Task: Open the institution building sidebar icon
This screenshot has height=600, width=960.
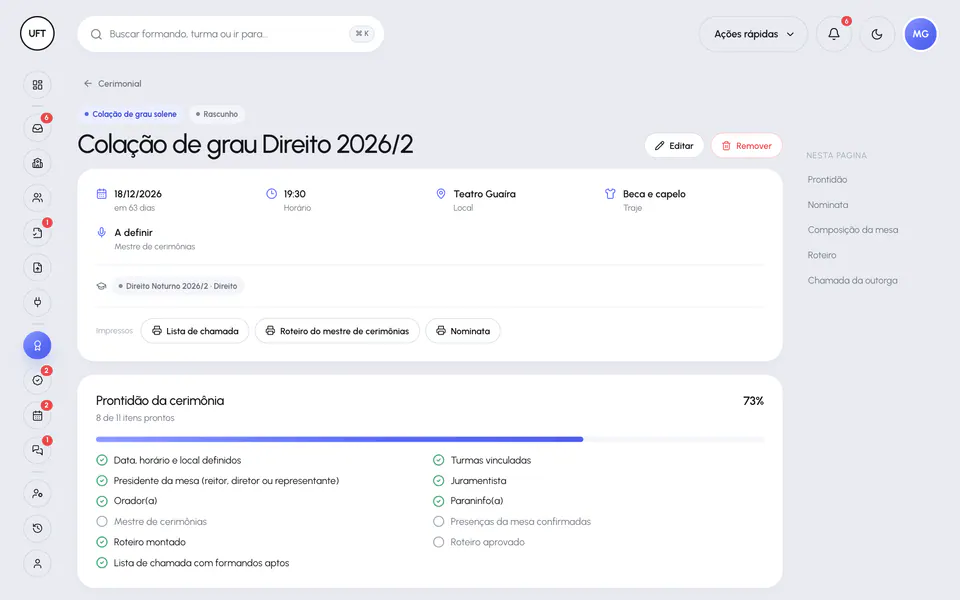Action: [37, 163]
